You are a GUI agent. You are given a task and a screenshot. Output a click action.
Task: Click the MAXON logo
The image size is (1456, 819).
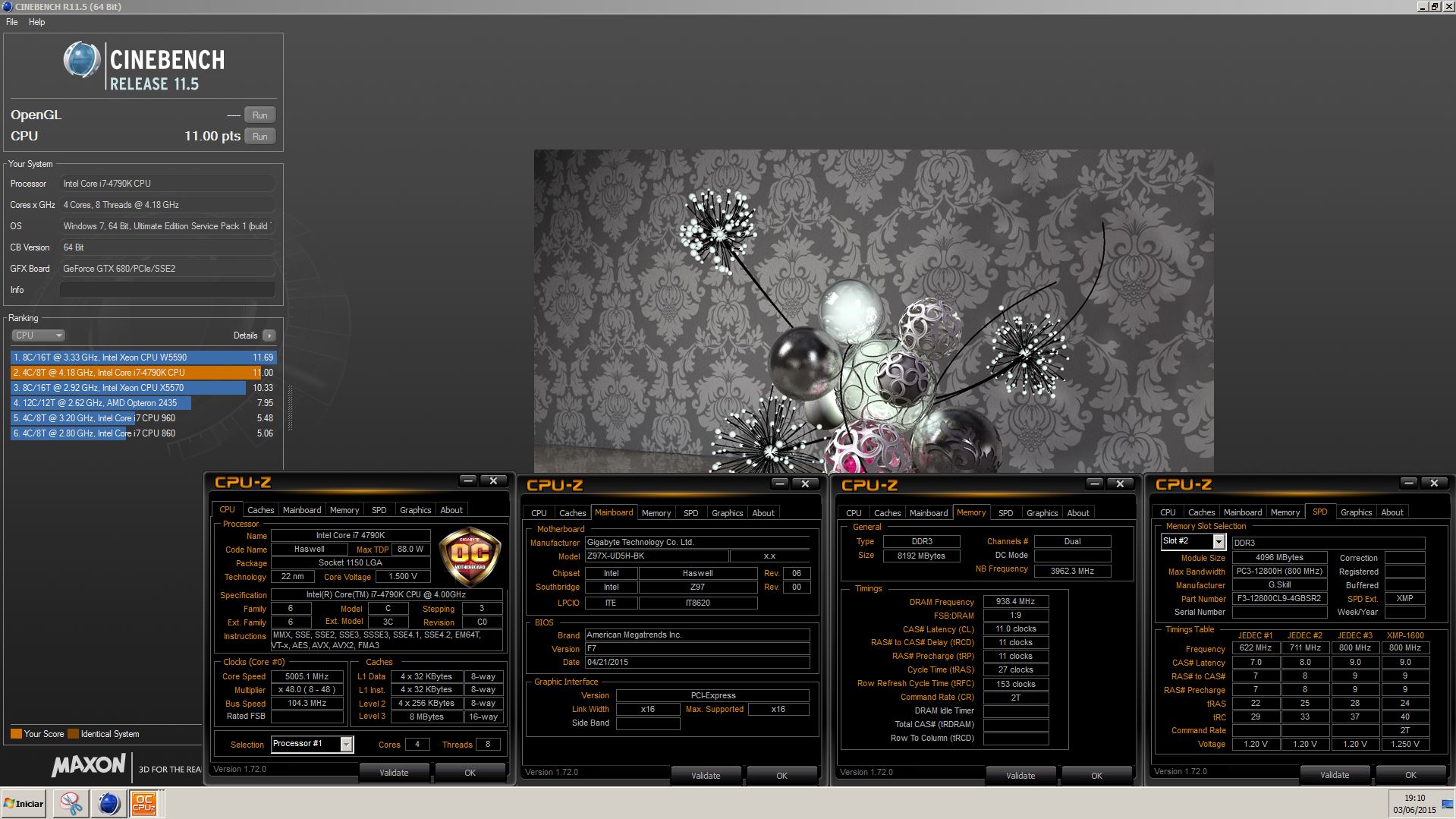[88, 765]
